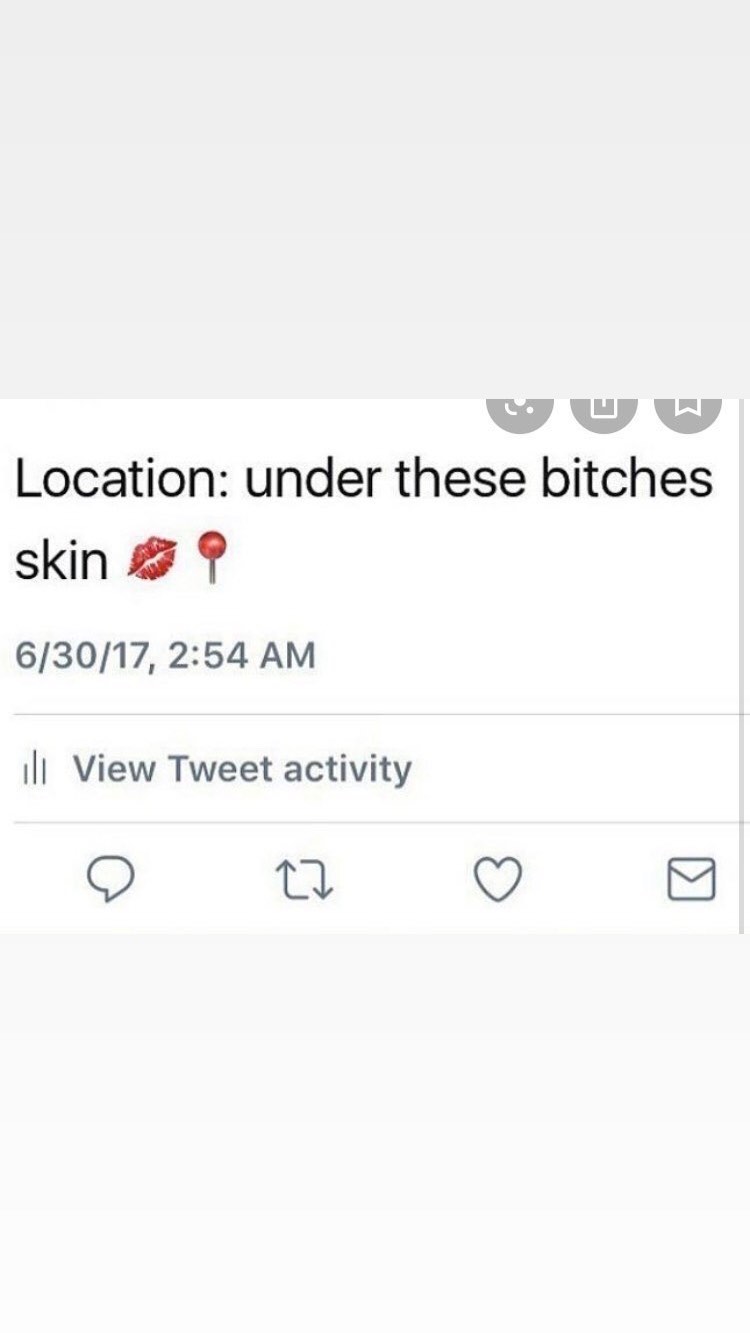Click the blank area below the tweet actions

tap(375, 1133)
